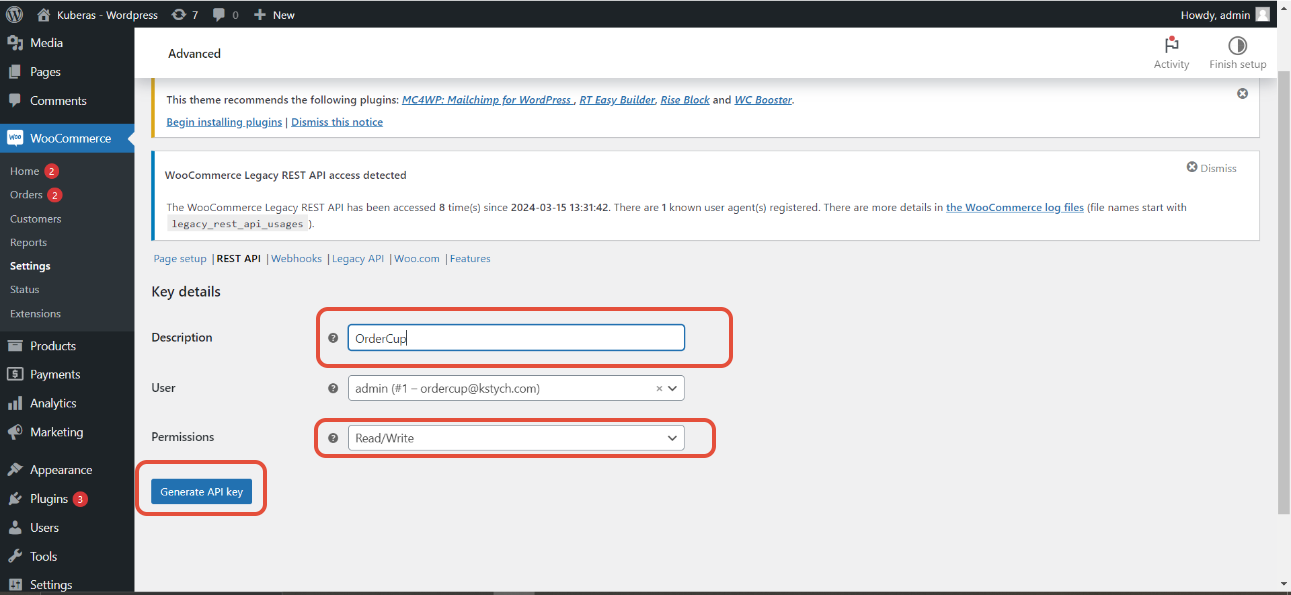Switch to the Features tab
This screenshot has width=1291, height=595.
(x=470, y=258)
